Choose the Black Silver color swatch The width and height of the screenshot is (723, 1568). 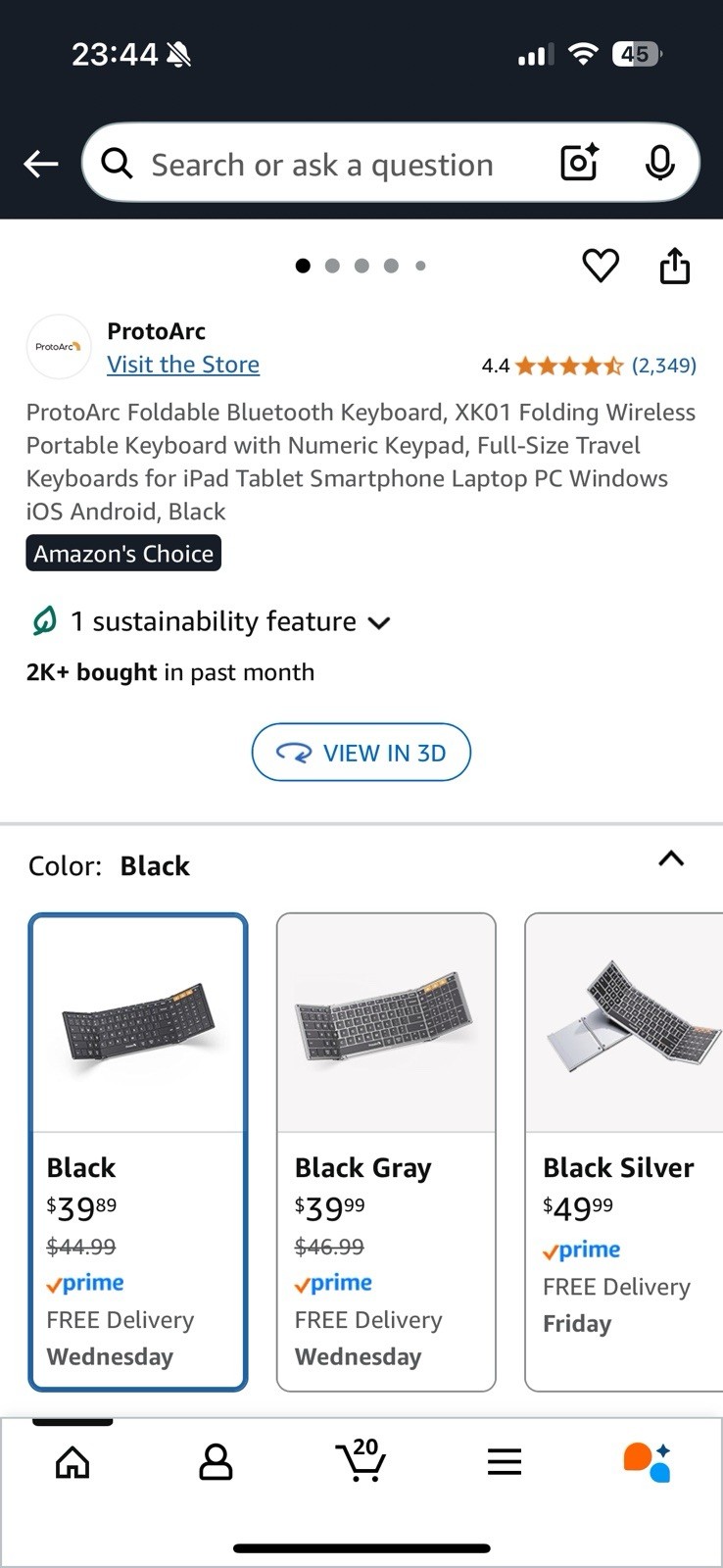coord(625,1151)
